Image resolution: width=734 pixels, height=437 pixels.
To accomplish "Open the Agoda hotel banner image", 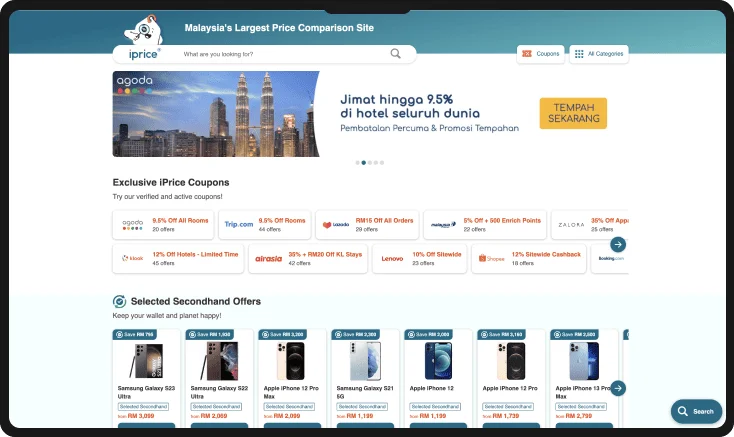I will tap(216, 114).
